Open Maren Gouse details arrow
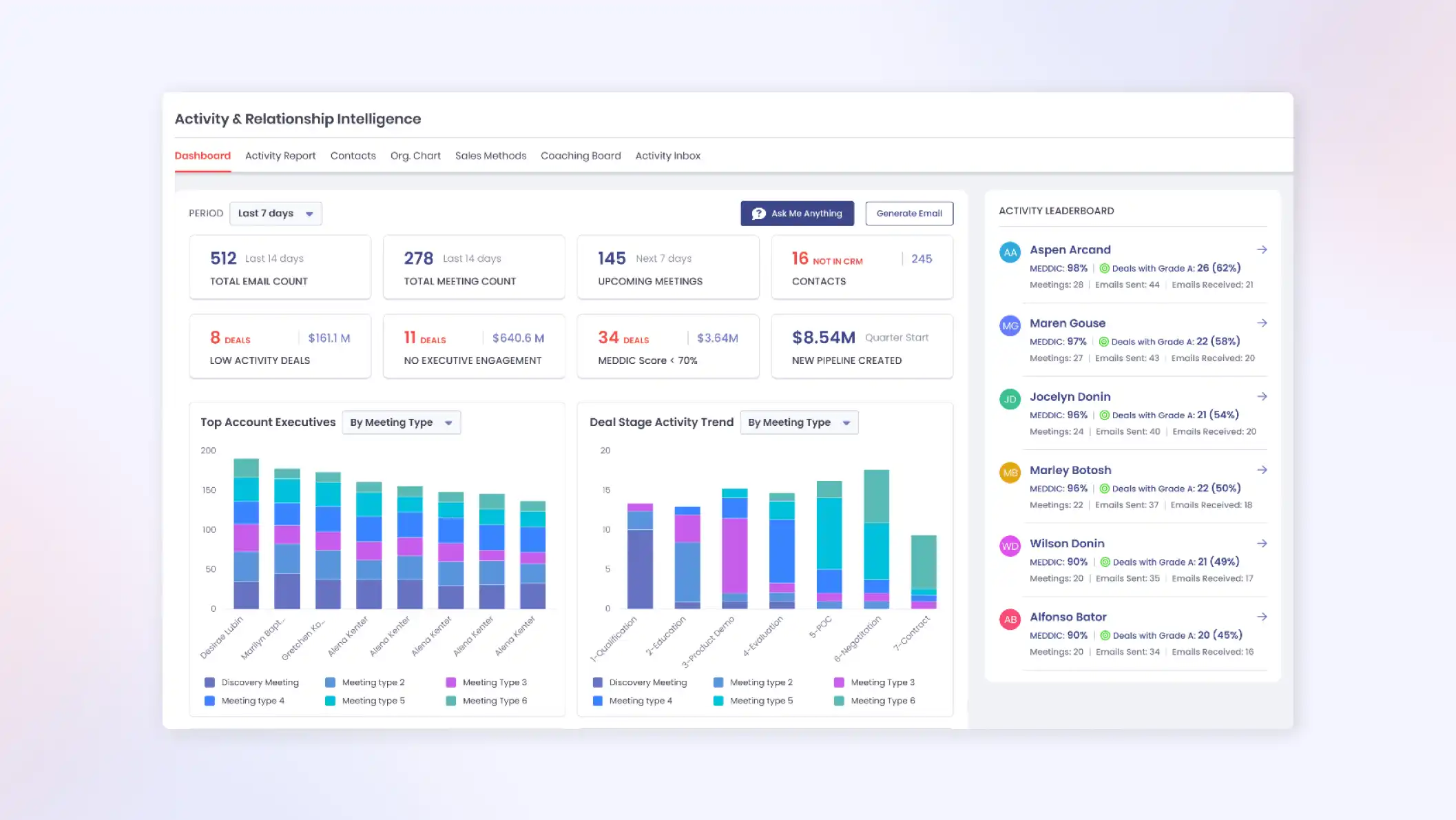Image resolution: width=1456 pixels, height=820 pixels. [1262, 323]
